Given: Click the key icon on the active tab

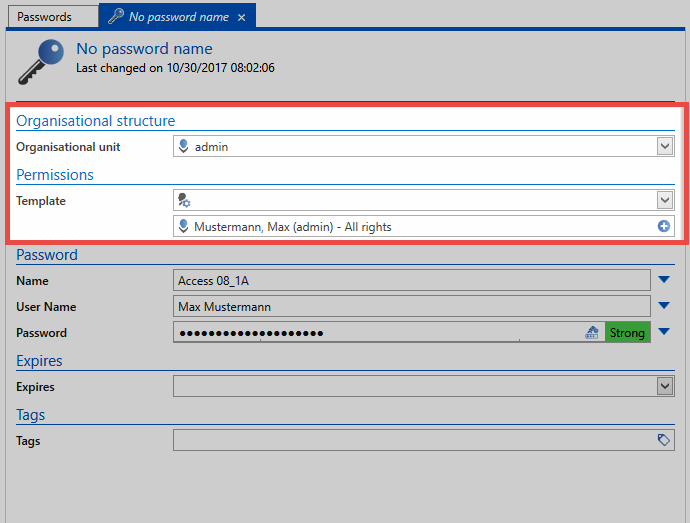Looking at the screenshot, I should 116,16.
